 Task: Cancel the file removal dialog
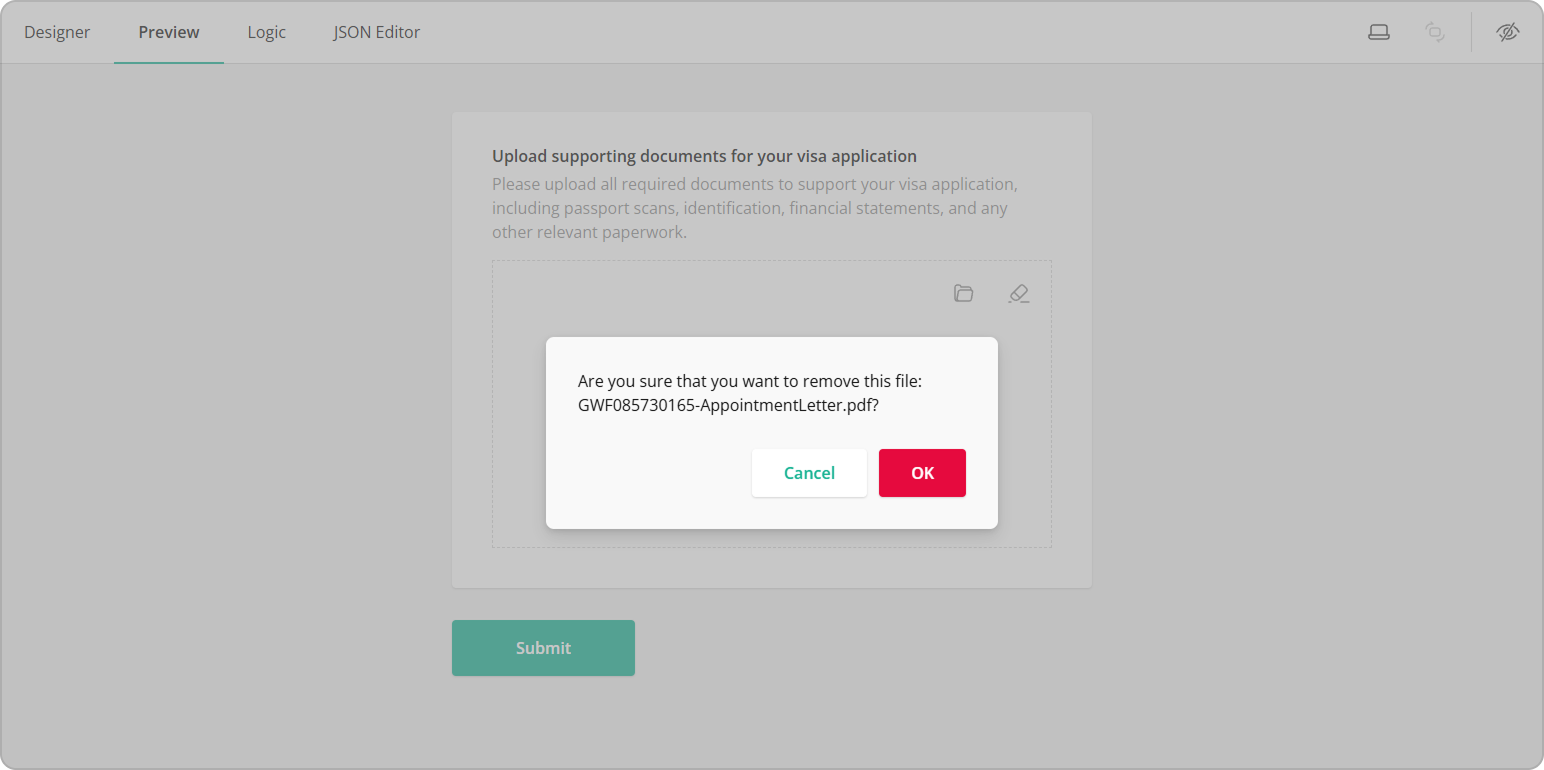click(809, 472)
